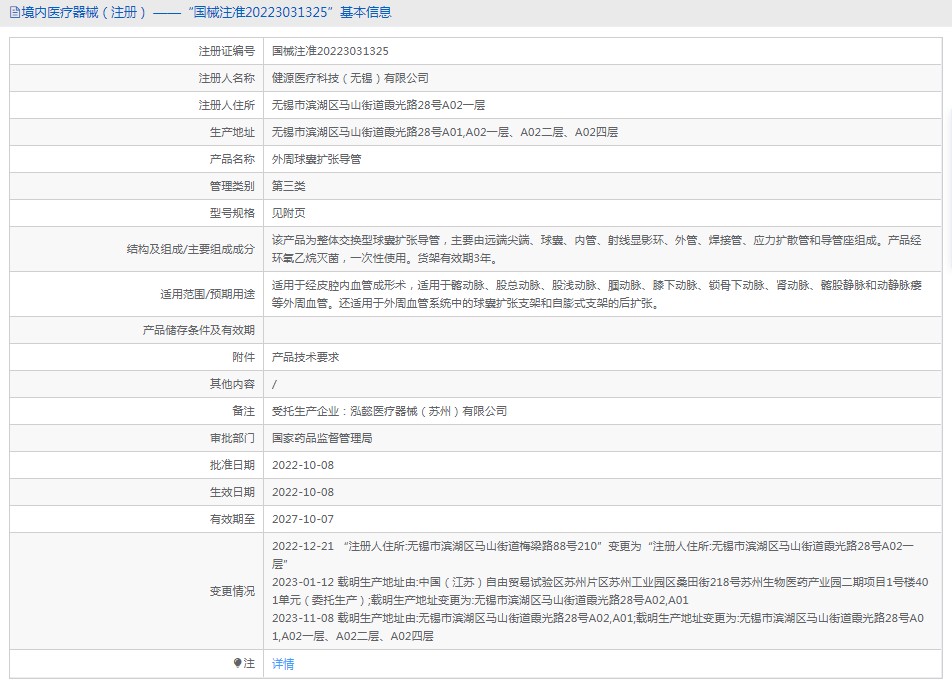Select the 型号规格 label
Screen dimensions: 952x685
tap(232, 213)
